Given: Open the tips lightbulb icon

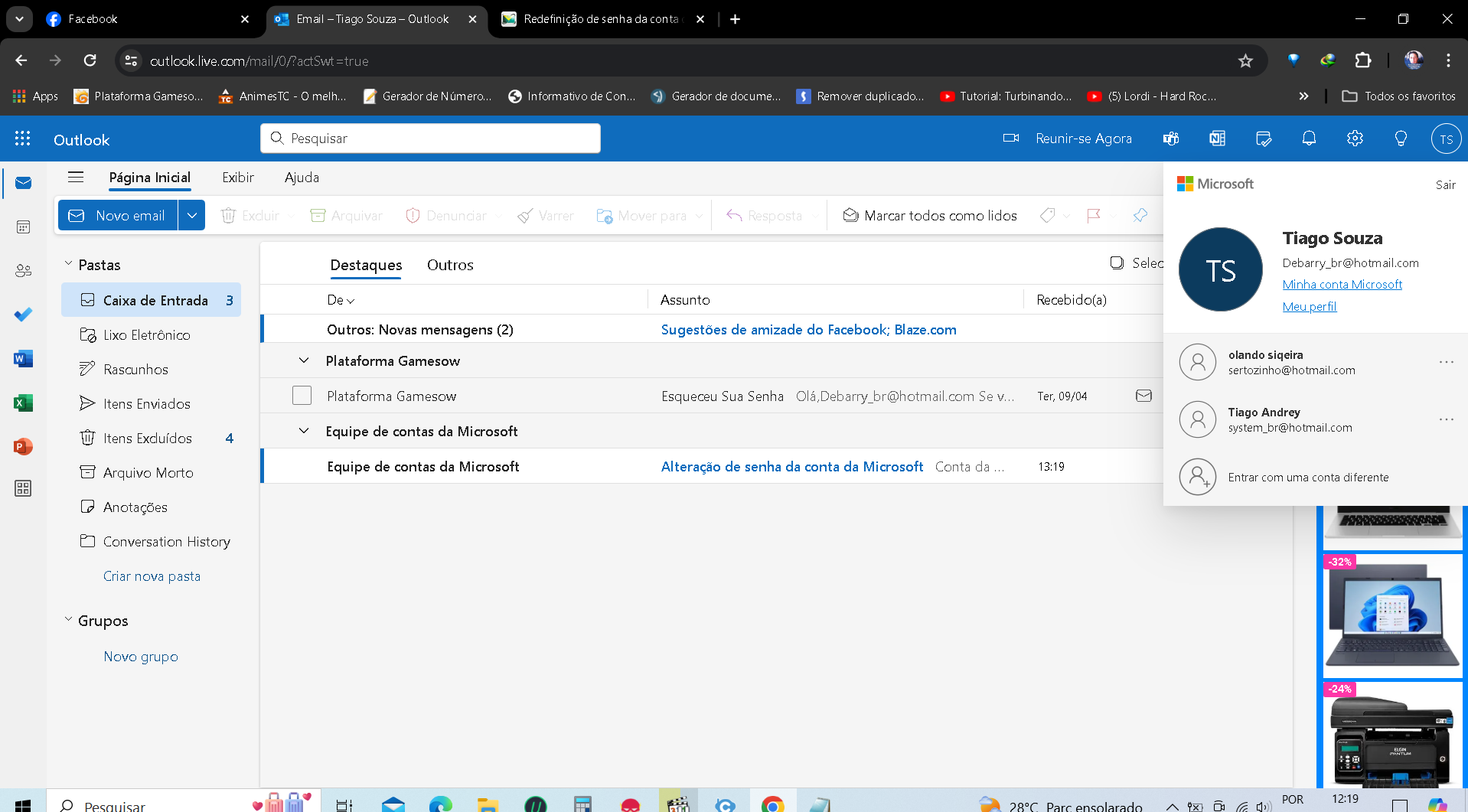Looking at the screenshot, I should 1401,139.
